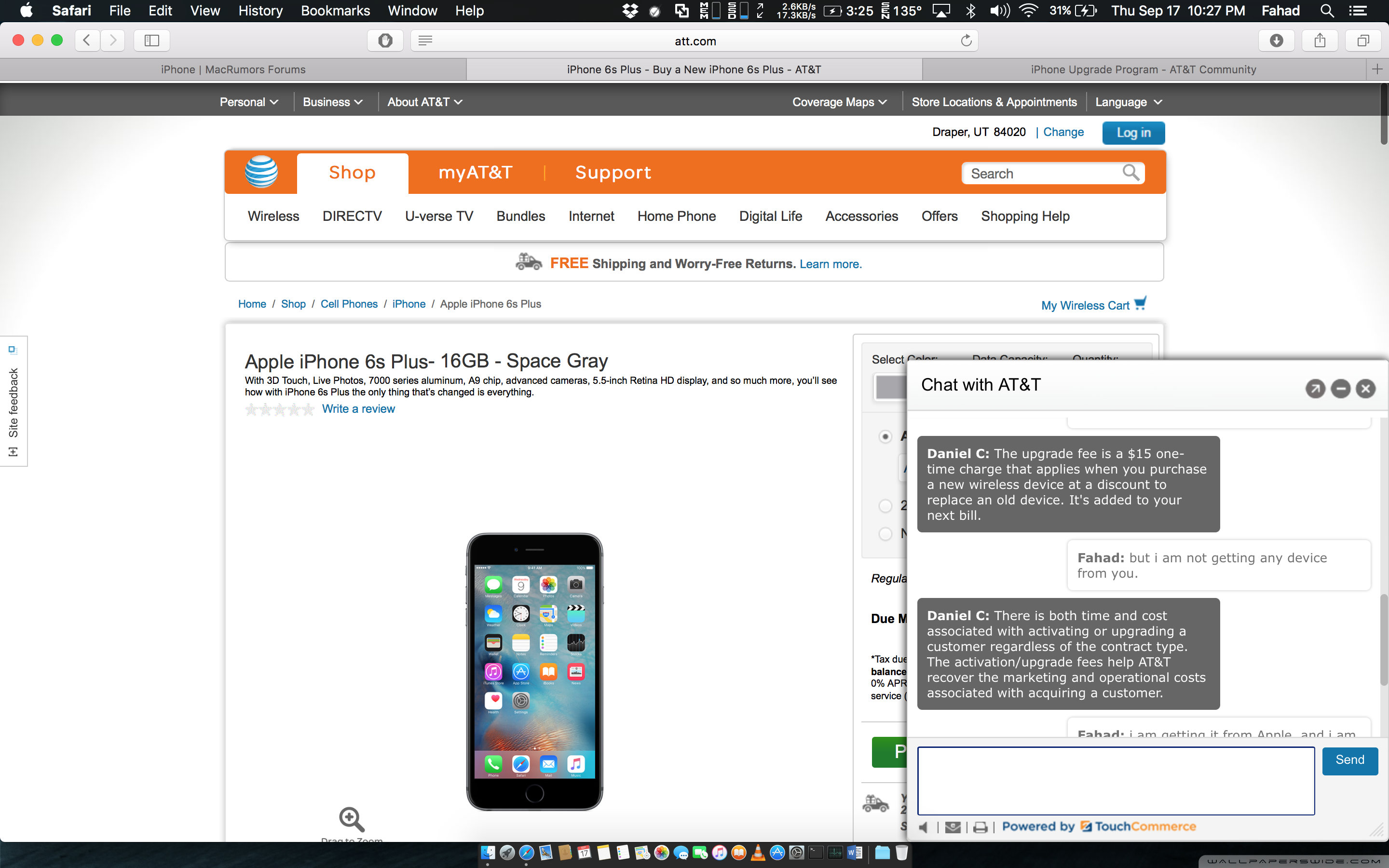Click the shipping truck icon in banner

point(528,262)
